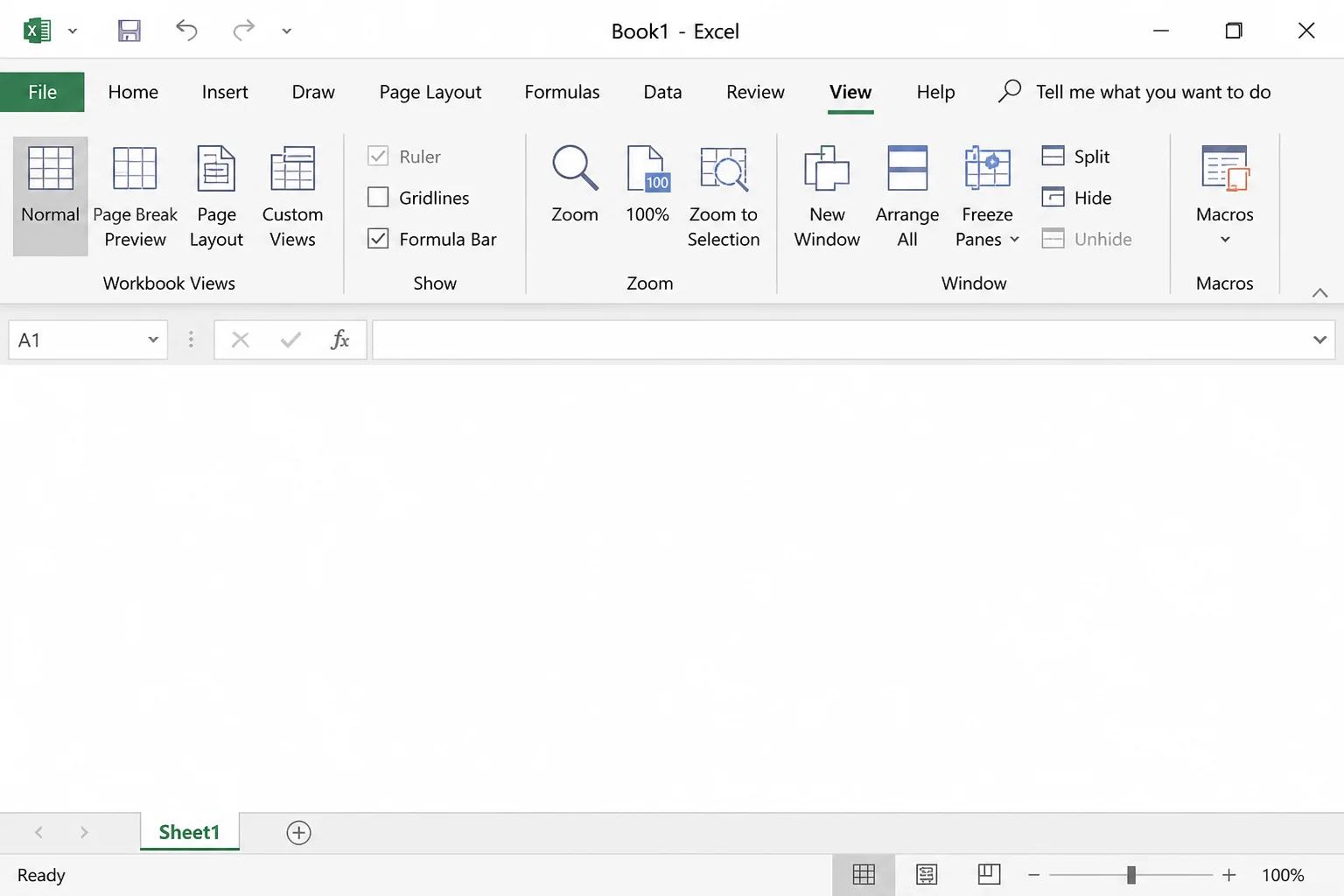Expand the formula bar with the chevron

tap(1320, 339)
